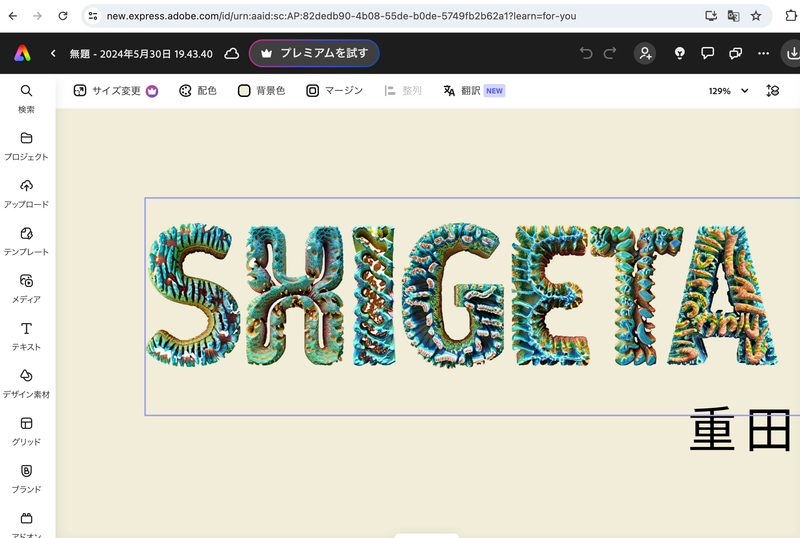Image resolution: width=800 pixels, height=538 pixels.
Task: Open the comments speech-bubble icon
Action: pos(708,53)
